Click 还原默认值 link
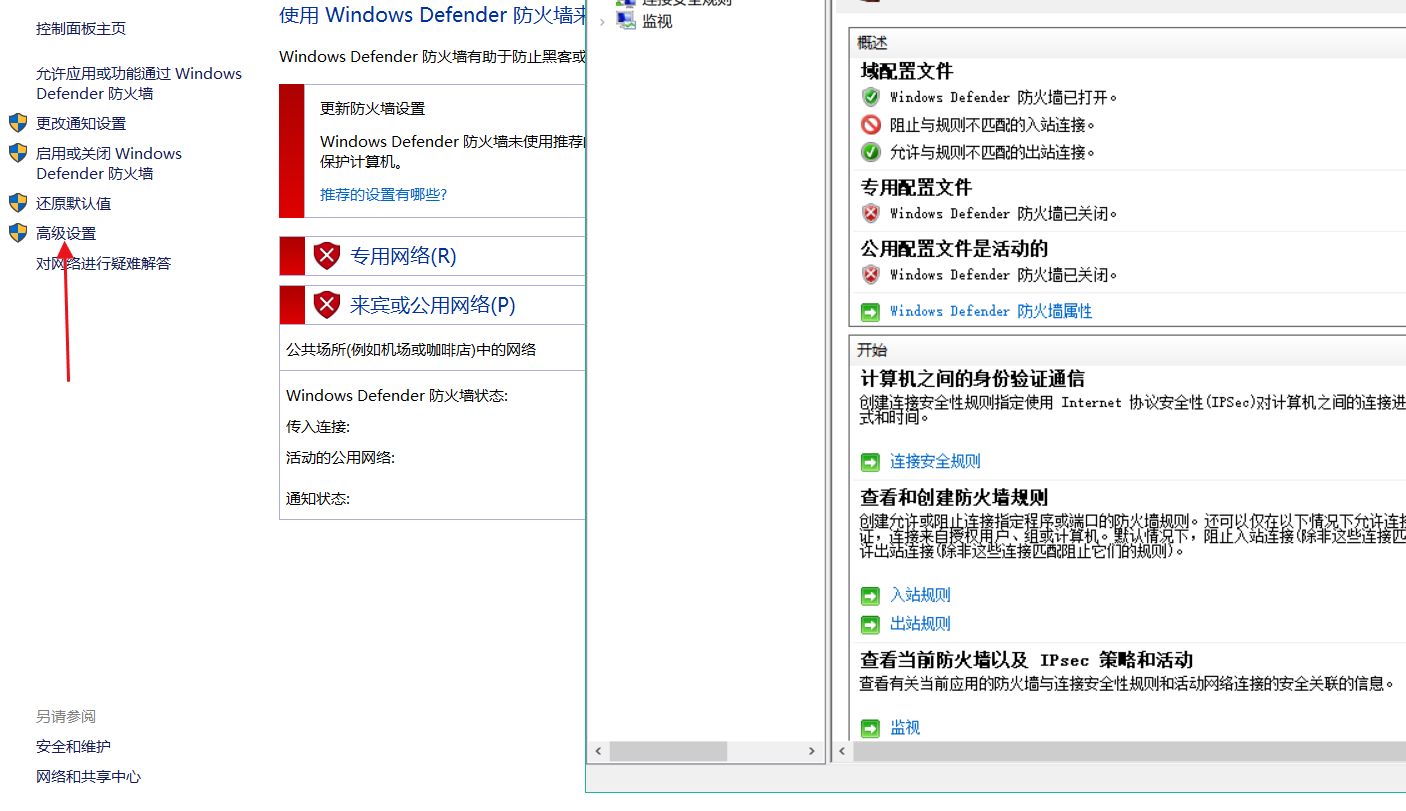 (x=74, y=203)
